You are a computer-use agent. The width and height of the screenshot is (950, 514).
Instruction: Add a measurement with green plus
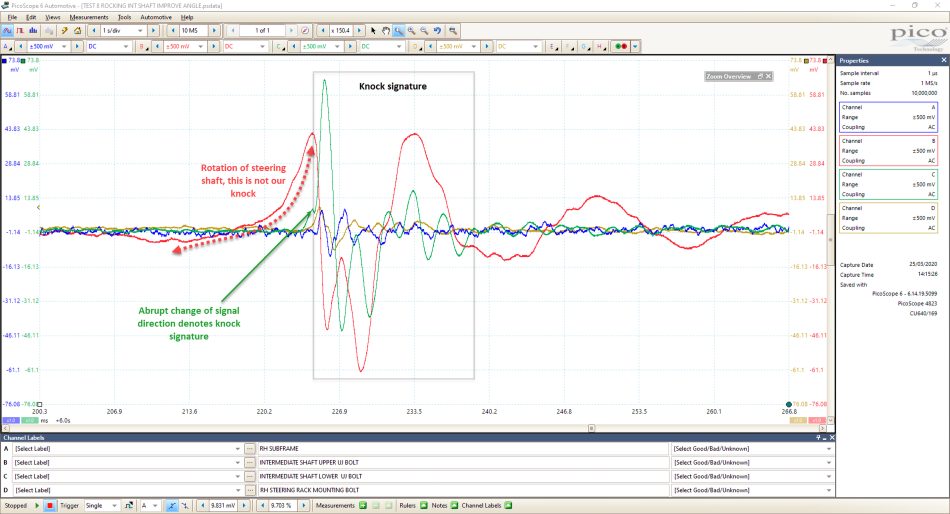click(363, 506)
